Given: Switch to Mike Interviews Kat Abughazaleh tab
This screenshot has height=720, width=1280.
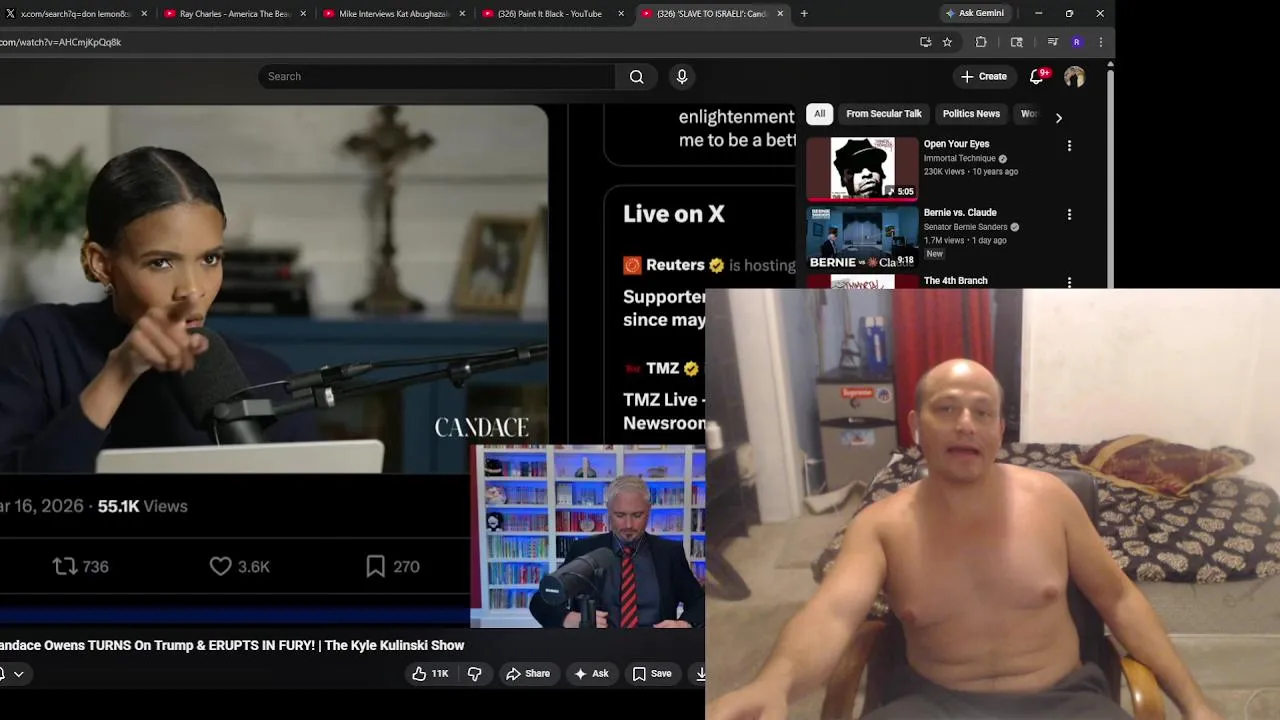Looking at the screenshot, I should (x=393, y=14).
